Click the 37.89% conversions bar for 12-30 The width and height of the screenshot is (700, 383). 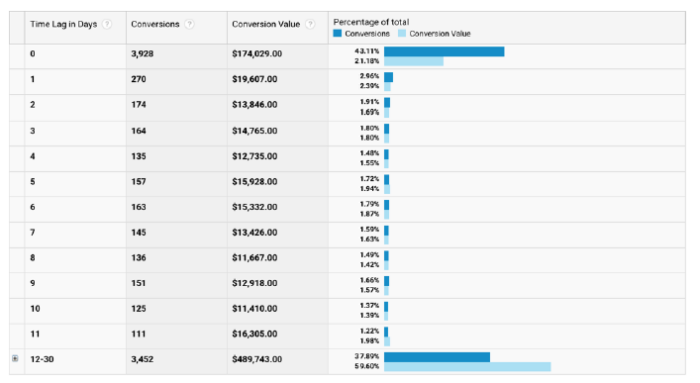coord(437,357)
